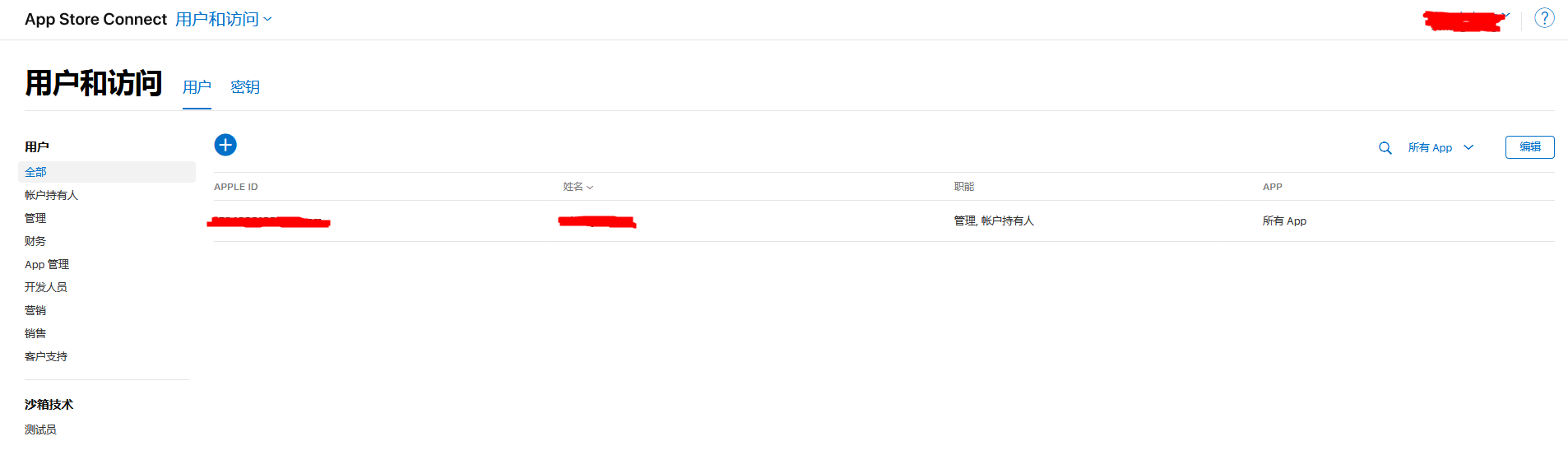The height and width of the screenshot is (455, 1568).
Task: Show users with 管理 role
Action: coord(35,218)
